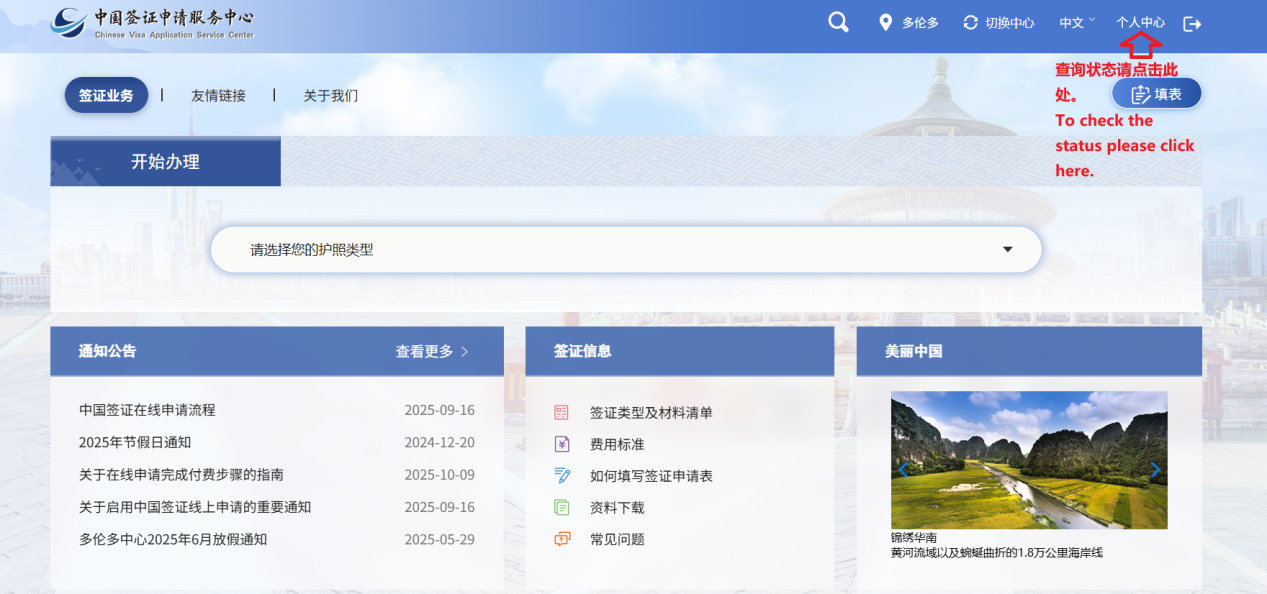Open 个人中心 in the header

click(x=1140, y=22)
